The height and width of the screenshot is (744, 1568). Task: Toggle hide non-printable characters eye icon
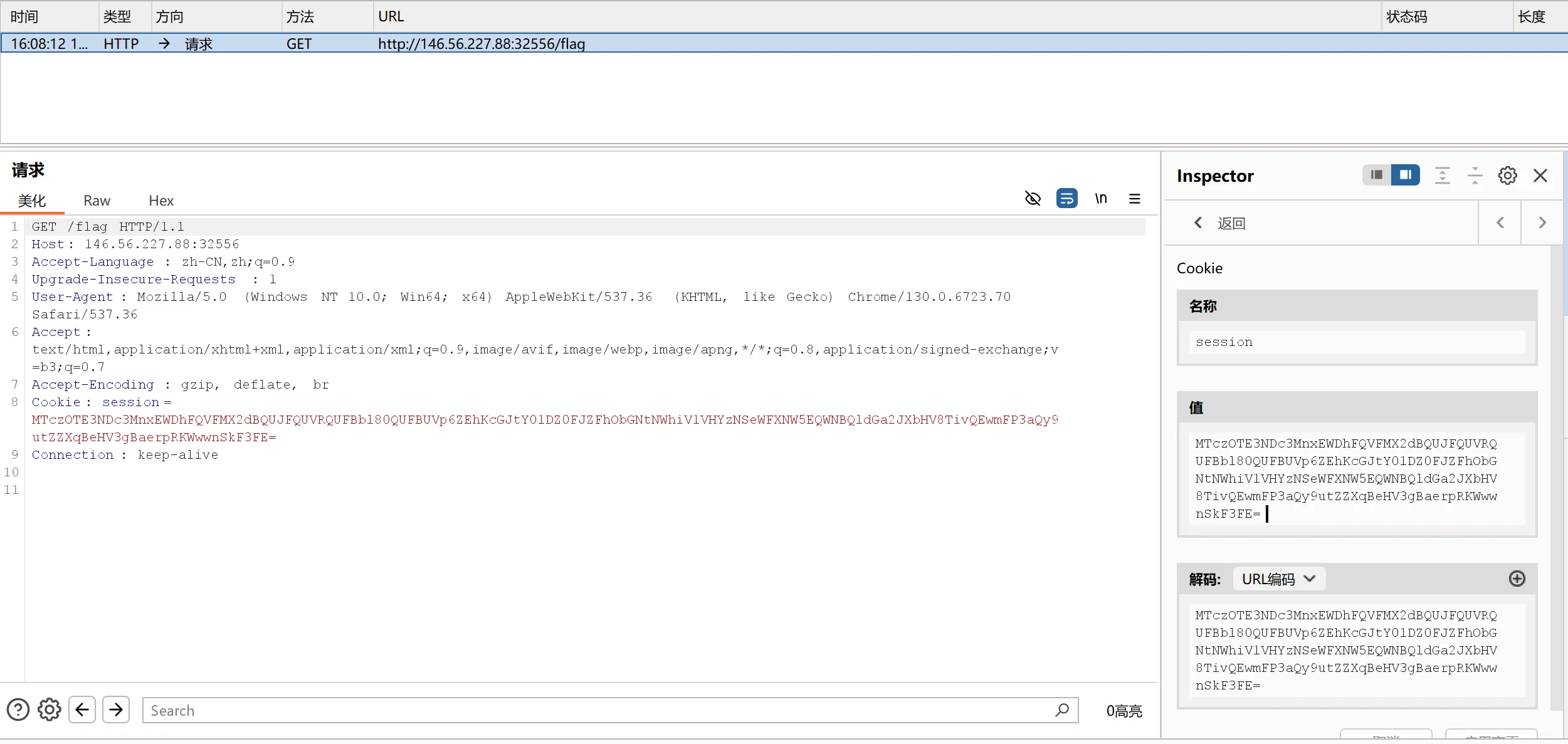point(1033,199)
